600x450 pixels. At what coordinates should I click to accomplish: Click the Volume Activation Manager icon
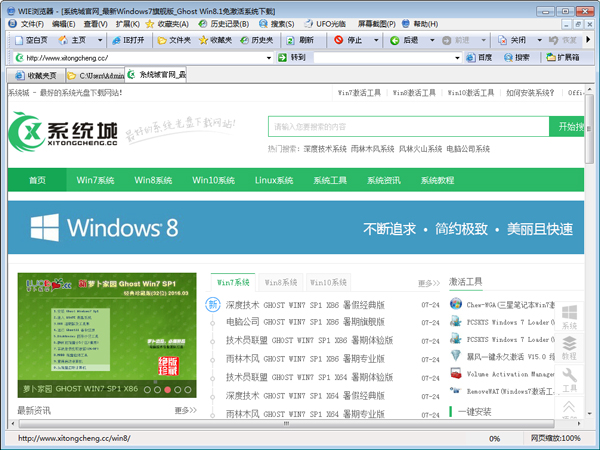[x=456, y=373]
